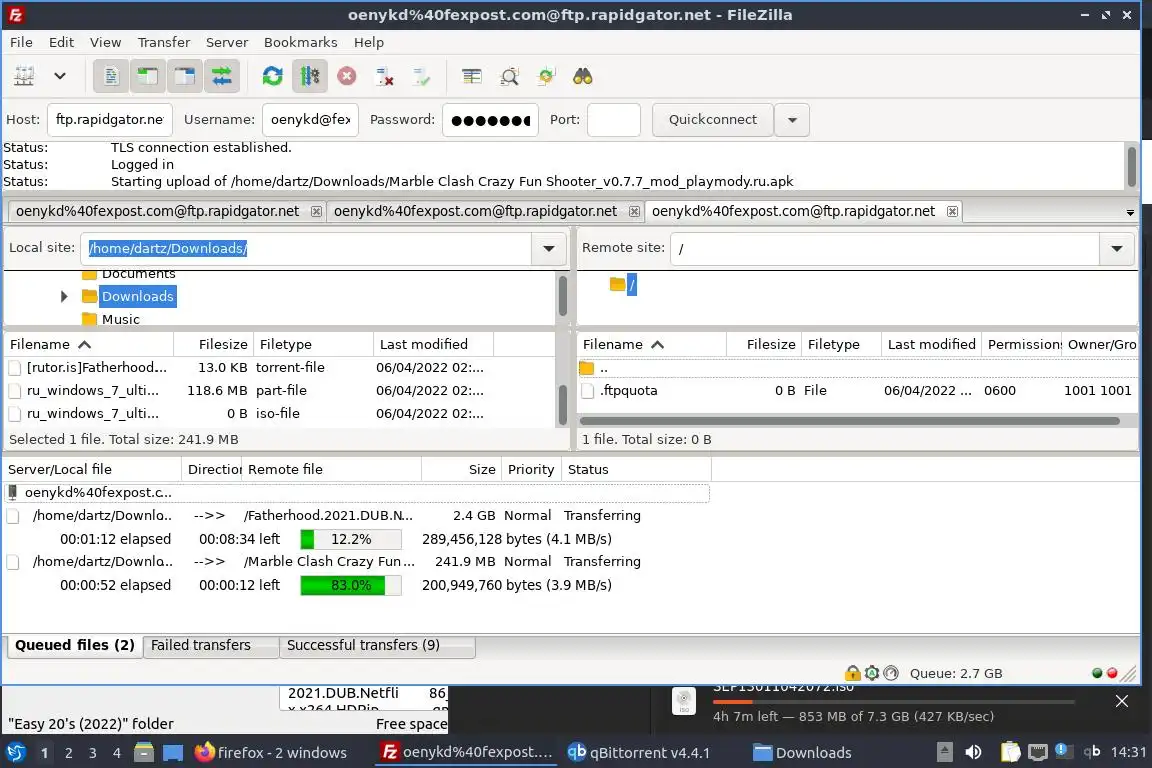1152x768 pixels.
Task: Click the encryption lock status icon
Action: [852, 673]
